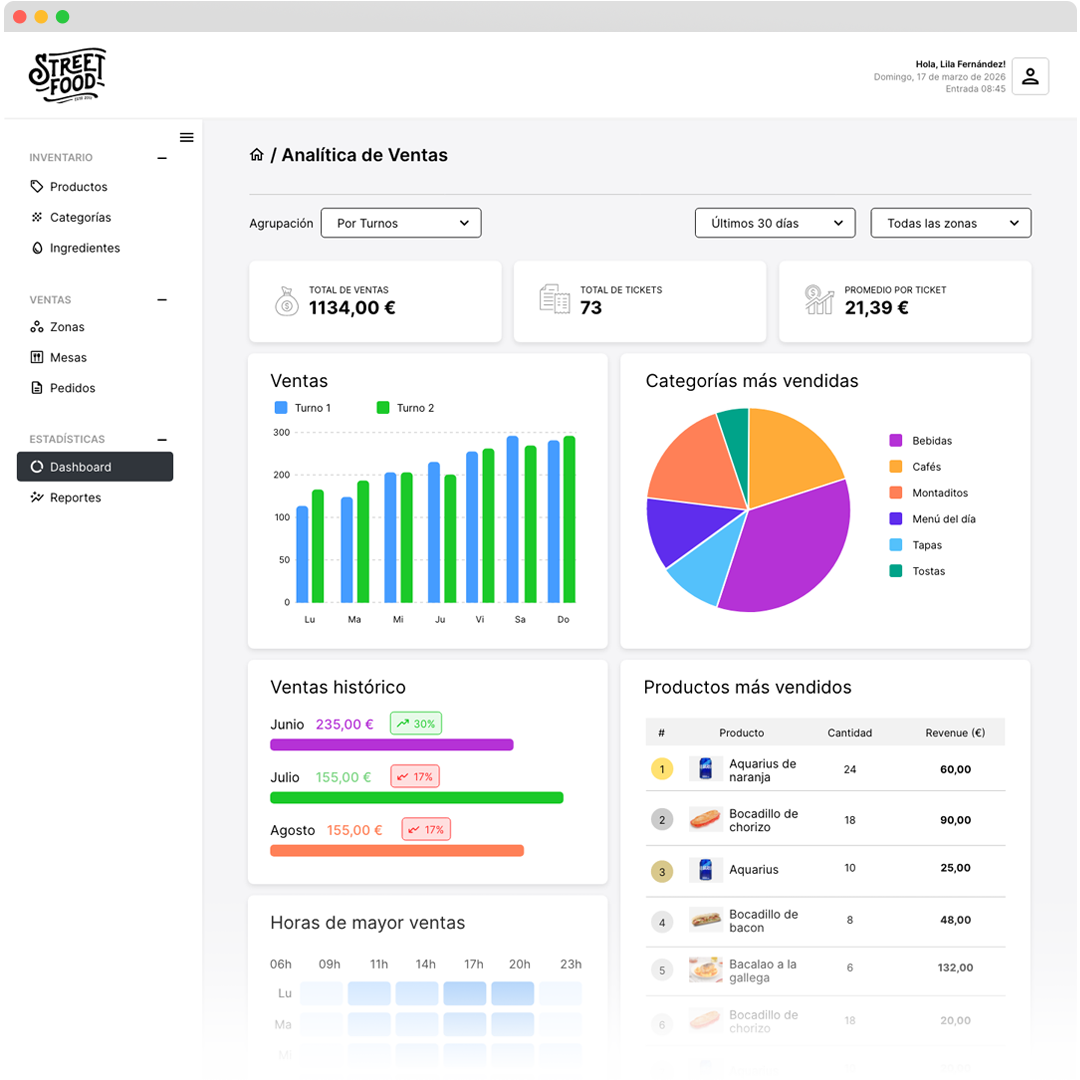Toggle Bebidas legend in pie chart
Viewport: 1080px width, 1080px height.
(x=920, y=441)
